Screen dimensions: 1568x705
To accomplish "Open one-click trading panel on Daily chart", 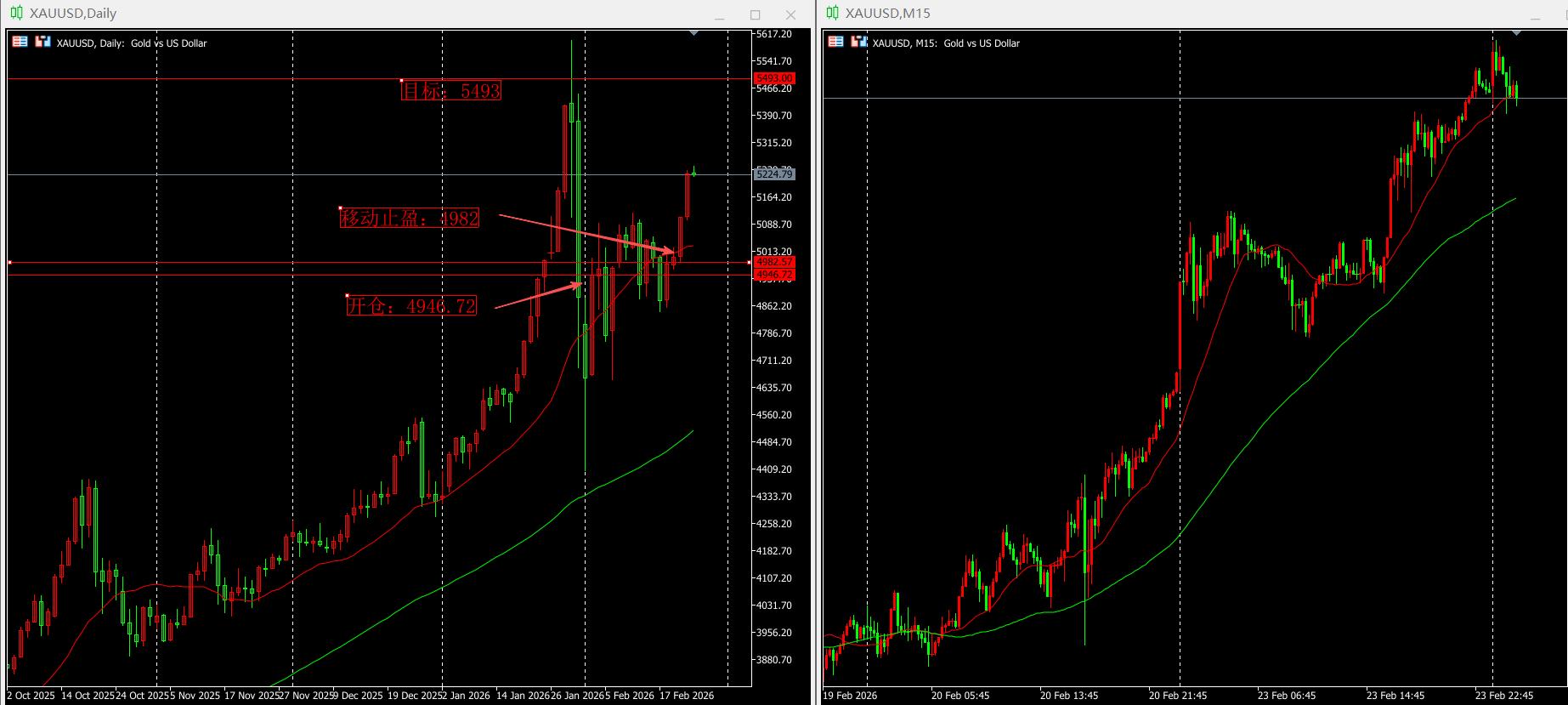I will (x=20, y=42).
